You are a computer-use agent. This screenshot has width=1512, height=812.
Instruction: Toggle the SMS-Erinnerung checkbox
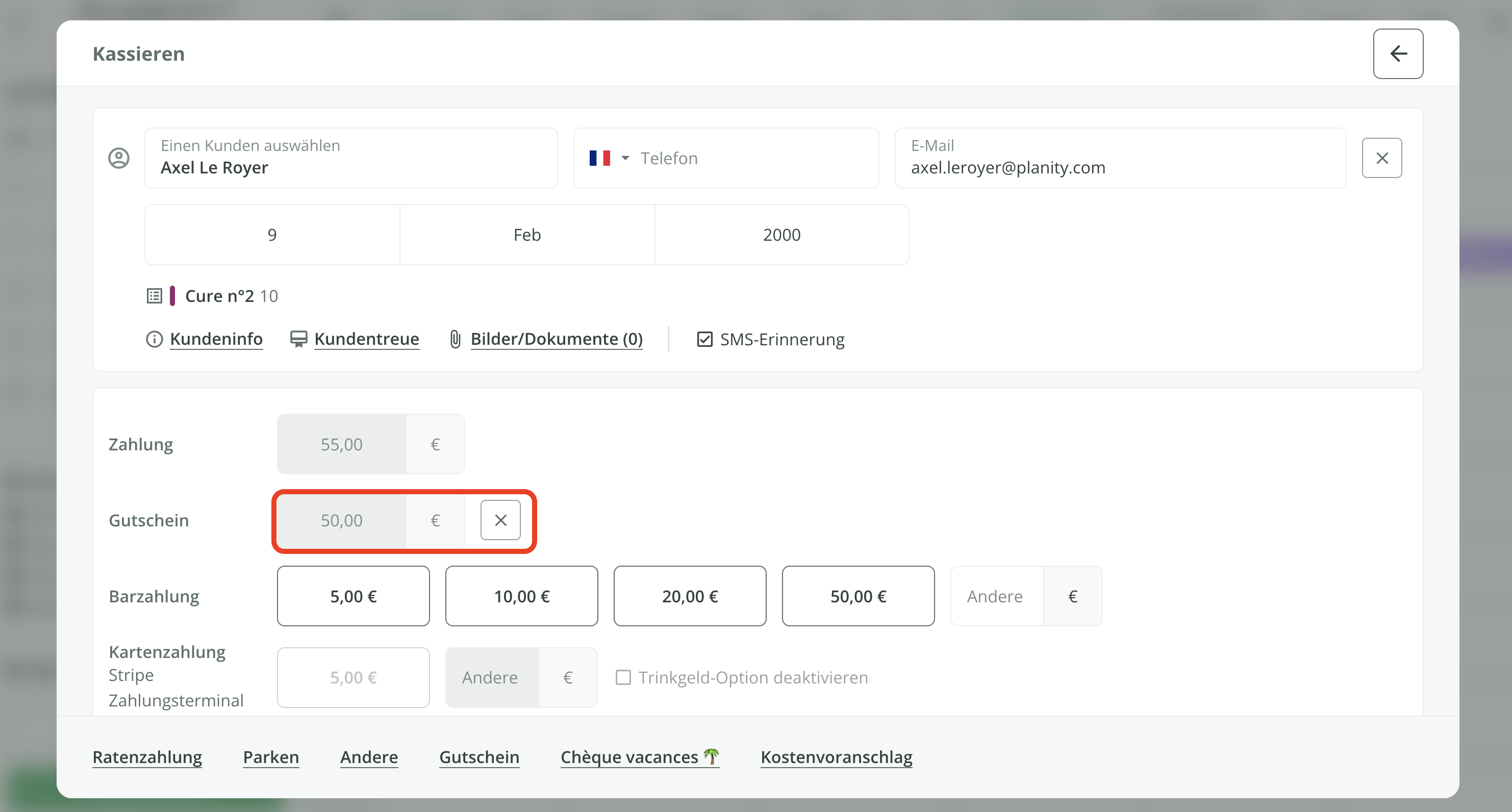click(x=704, y=339)
